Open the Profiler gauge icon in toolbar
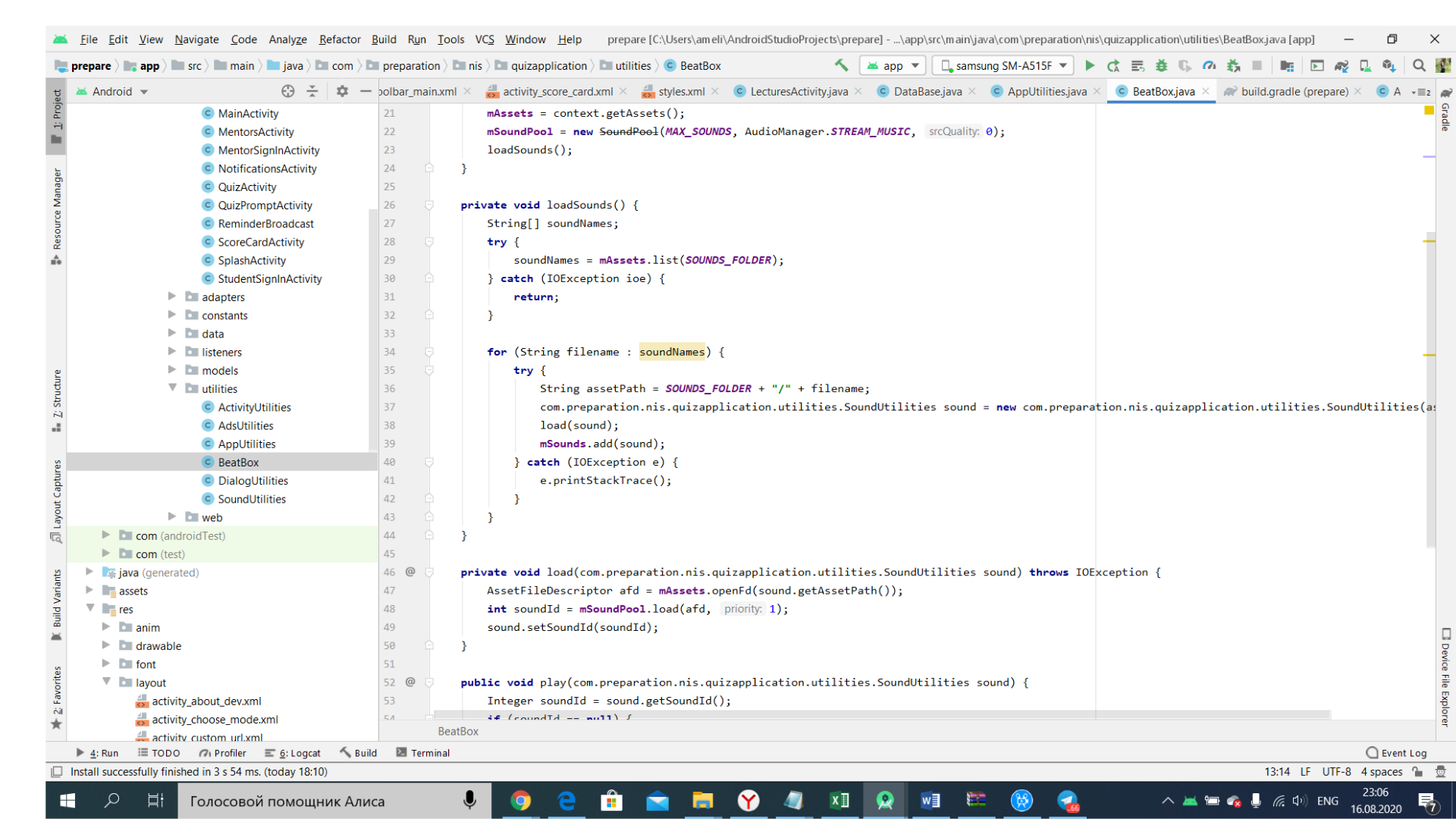The width and height of the screenshot is (1456, 819). click(x=1210, y=65)
